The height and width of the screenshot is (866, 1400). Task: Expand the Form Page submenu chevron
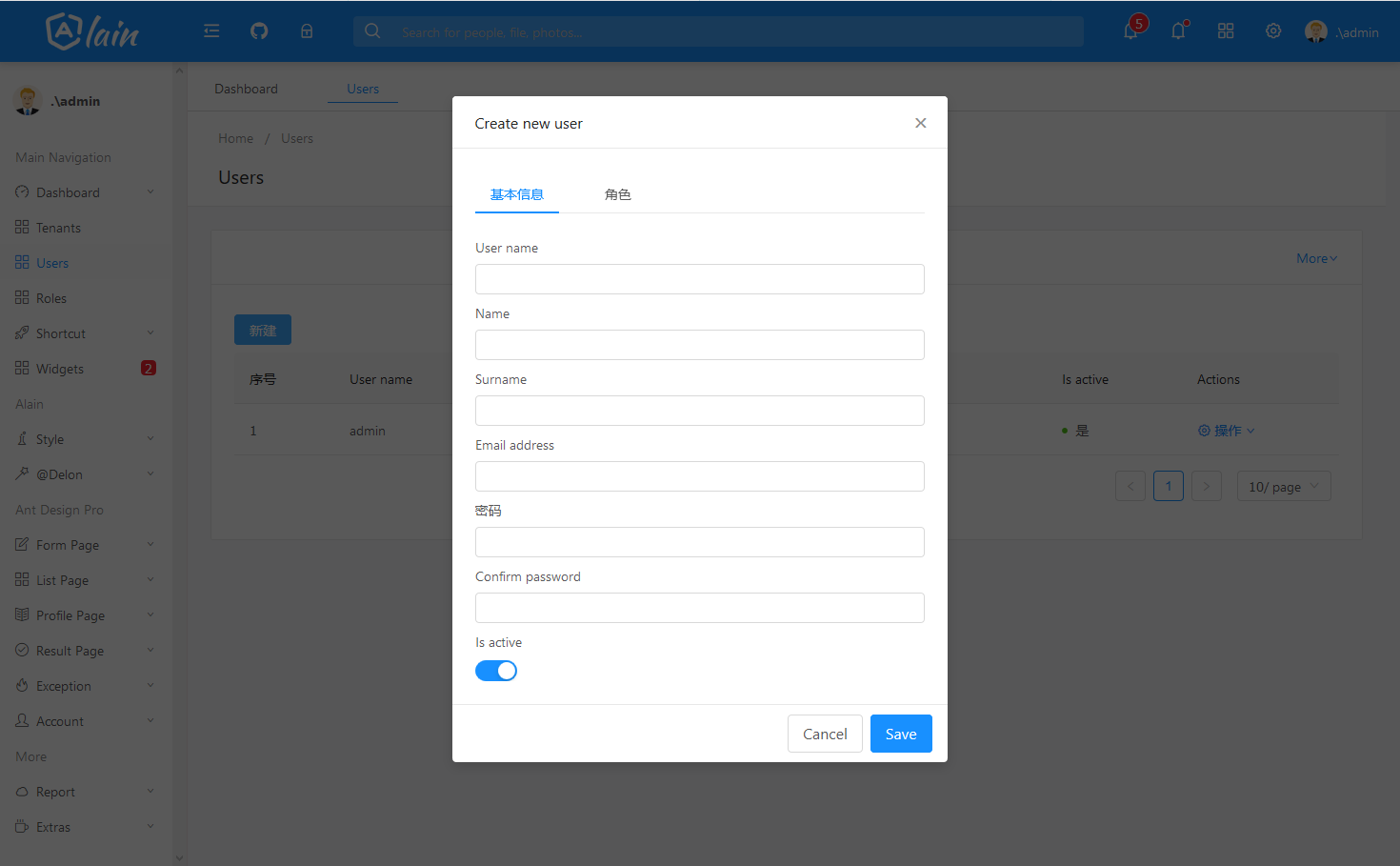tap(150, 545)
